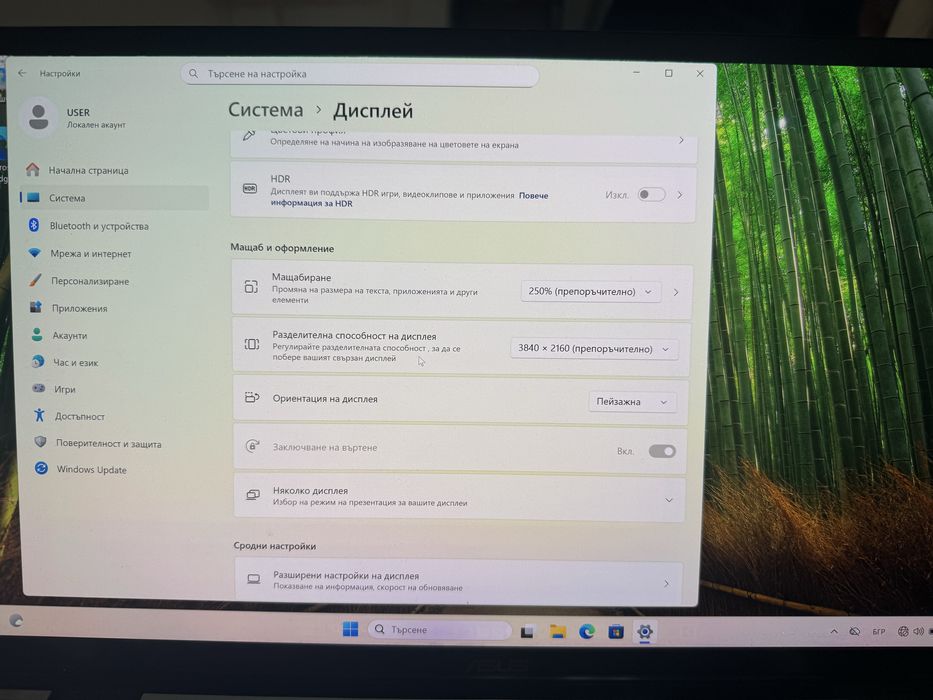The image size is (933, 700).
Task: Open HDR settings chevron arrow
Action: tap(680, 195)
